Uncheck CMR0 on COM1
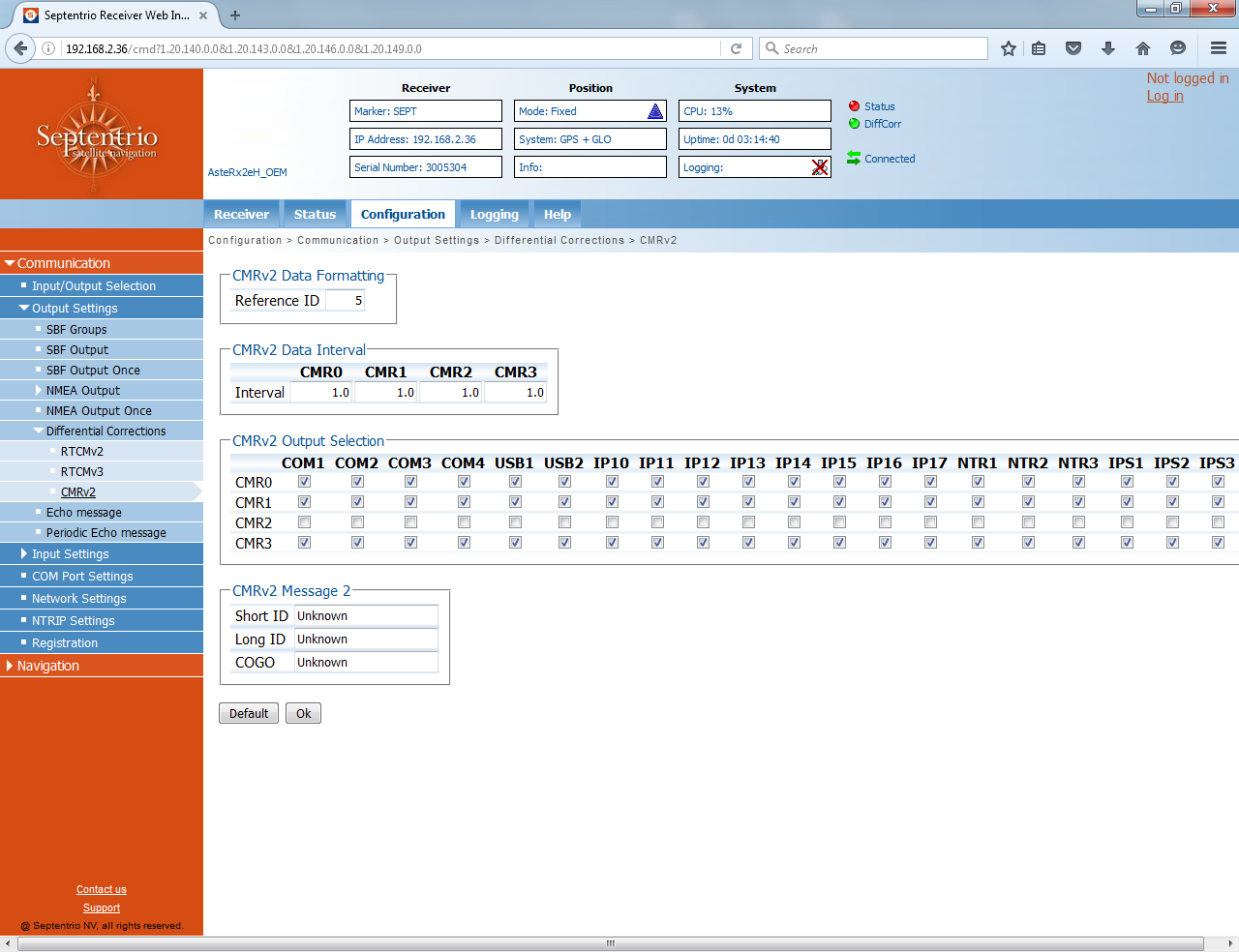The height and width of the screenshot is (952, 1239). (304, 482)
